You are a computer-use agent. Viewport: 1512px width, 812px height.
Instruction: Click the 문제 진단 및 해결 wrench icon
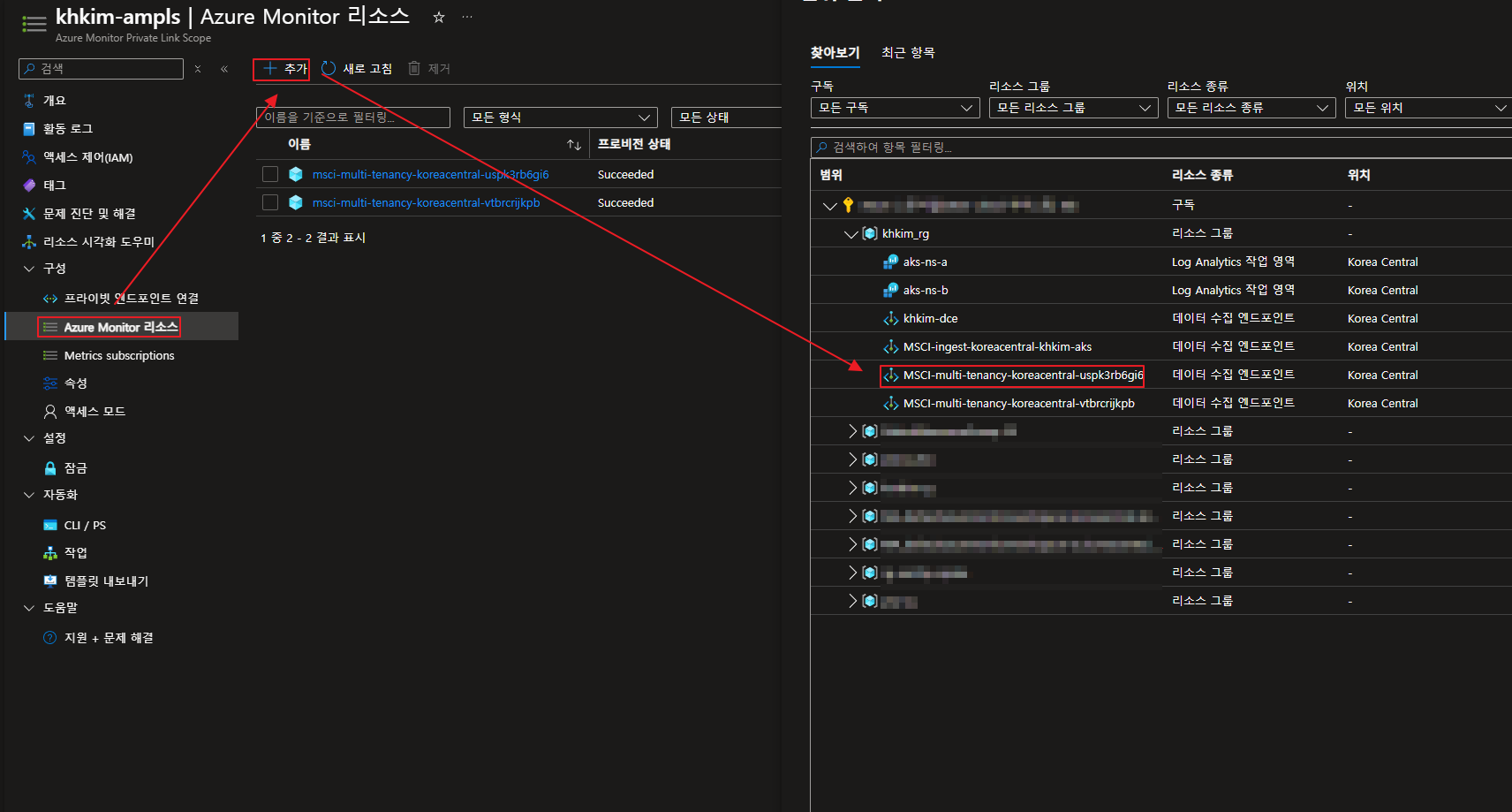click(29, 214)
